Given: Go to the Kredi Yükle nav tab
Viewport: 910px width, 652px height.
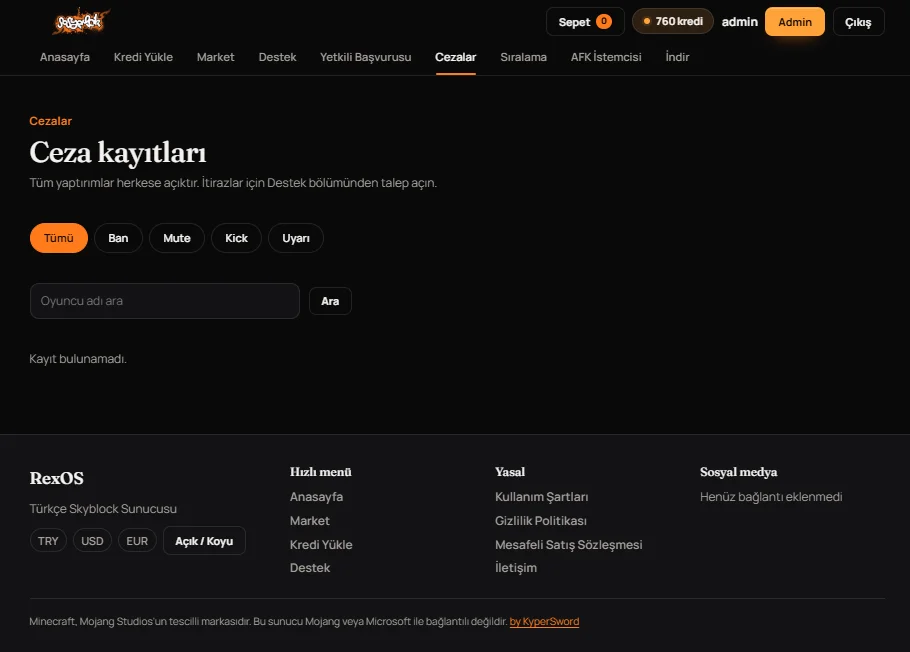Looking at the screenshot, I should (143, 57).
